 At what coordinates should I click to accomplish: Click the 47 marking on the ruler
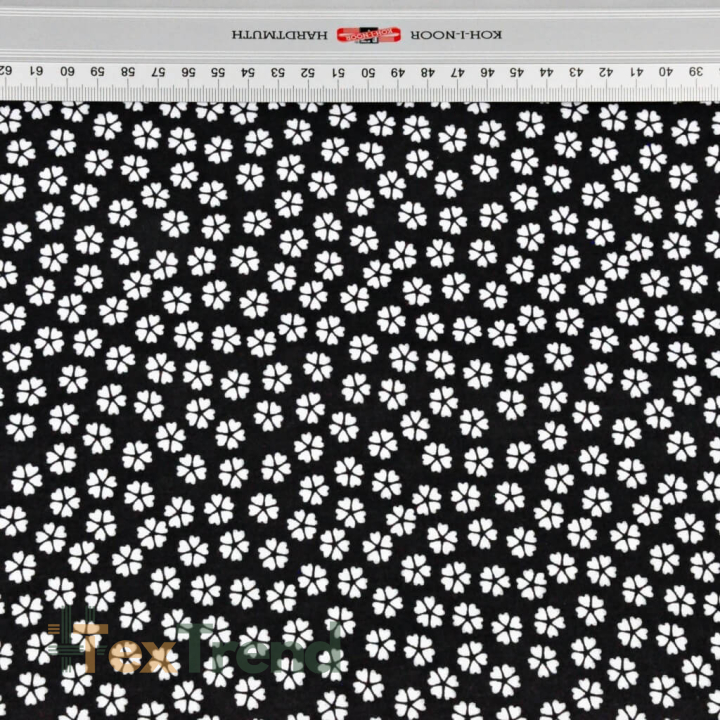[457, 73]
